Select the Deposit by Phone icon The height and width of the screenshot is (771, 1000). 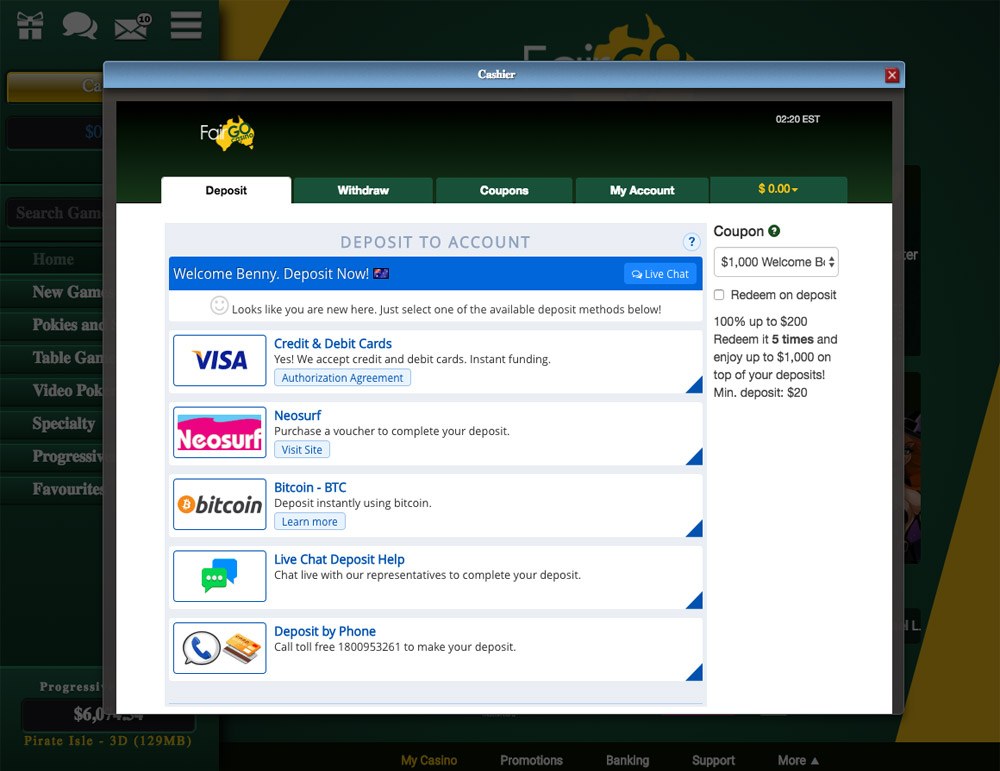pyautogui.click(x=219, y=648)
